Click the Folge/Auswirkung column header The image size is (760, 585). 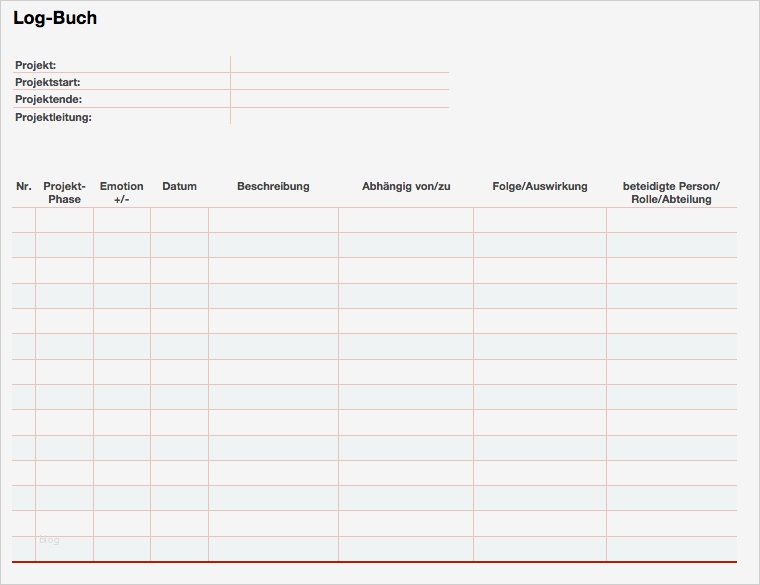click(x=540, y=186)
